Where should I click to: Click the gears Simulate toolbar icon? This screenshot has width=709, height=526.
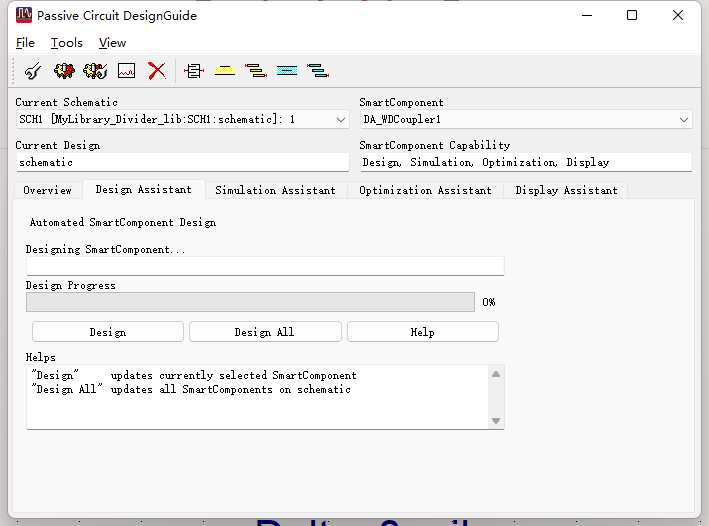pos(64,71)
